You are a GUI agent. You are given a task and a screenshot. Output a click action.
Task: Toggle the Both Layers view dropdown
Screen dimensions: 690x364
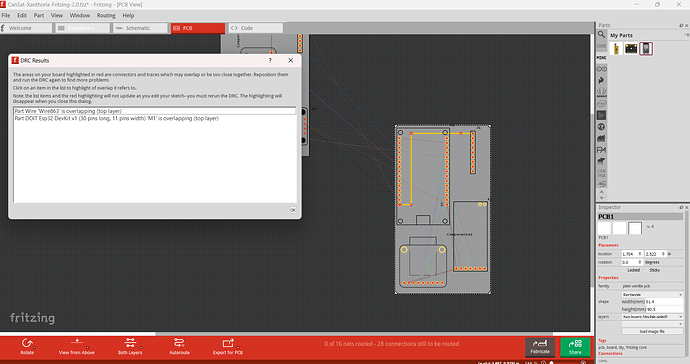click(130, 346)
